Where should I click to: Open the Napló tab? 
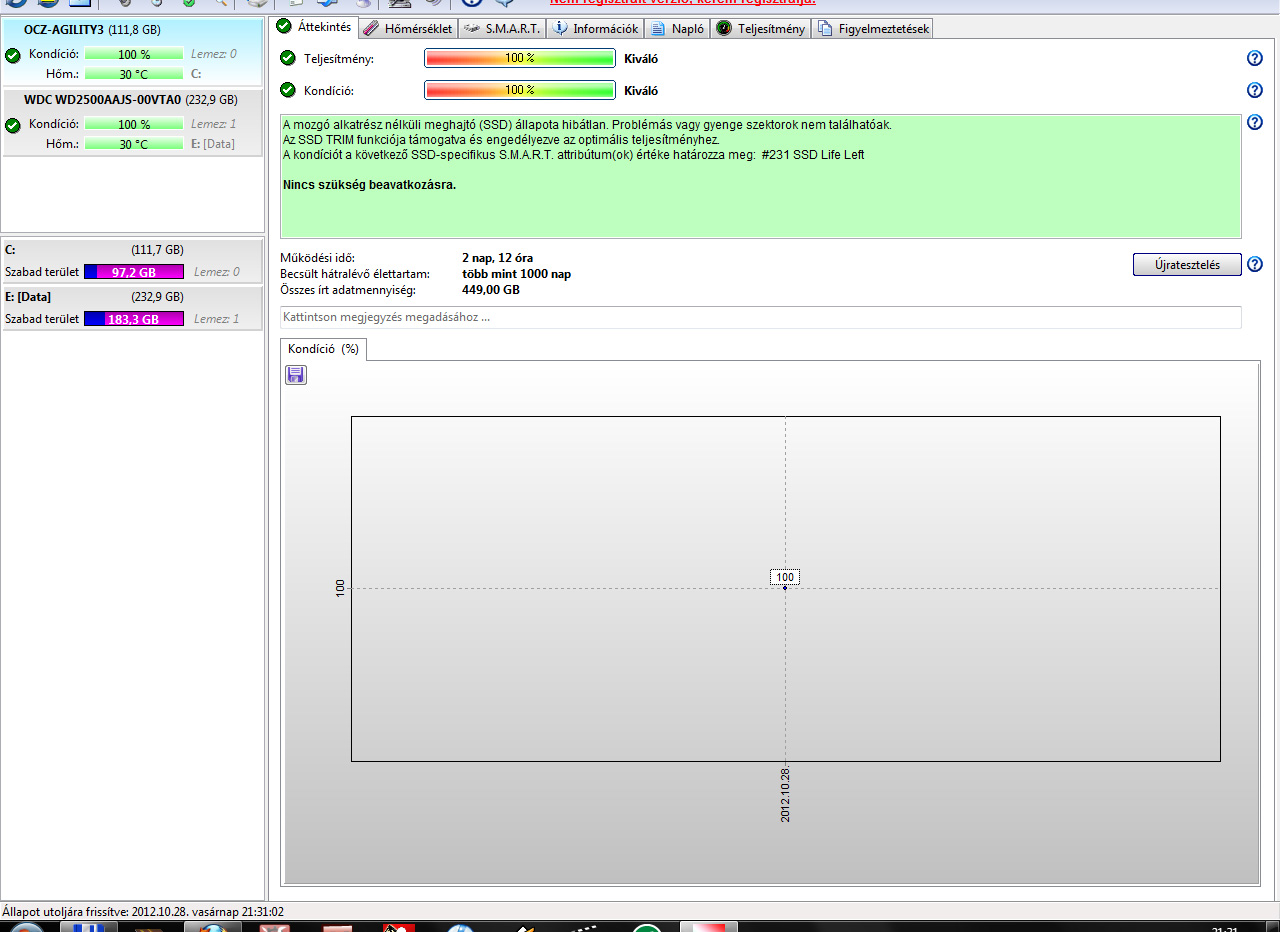(677, 28)
